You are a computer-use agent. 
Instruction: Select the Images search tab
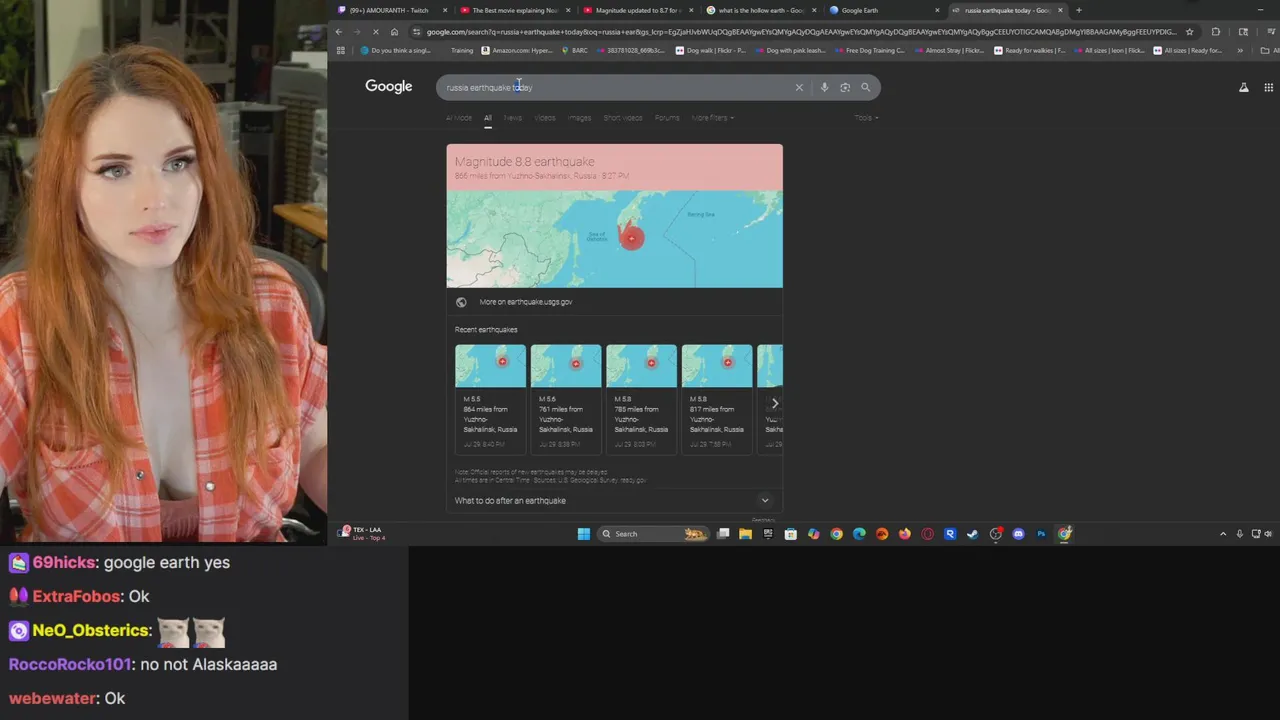pyautogui.click(x=580, y=118)
